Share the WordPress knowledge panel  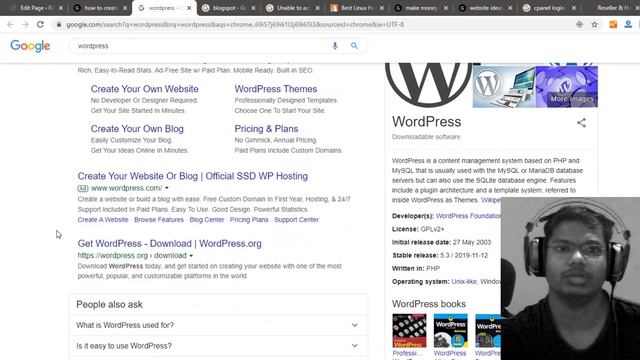[x=581, y=122]
